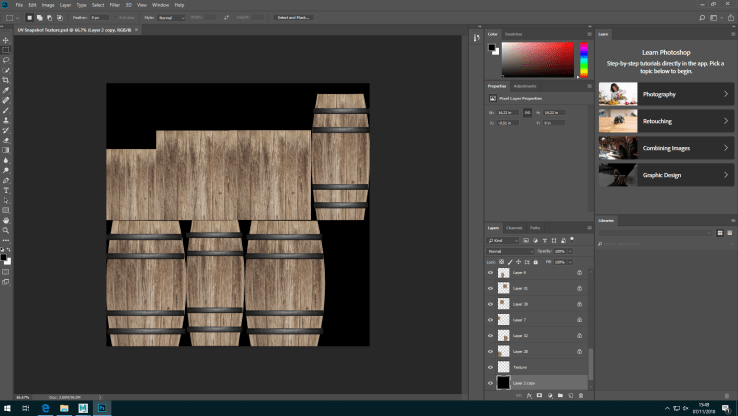Open the Window menu
738x416 pixels.
coord(160,5)
